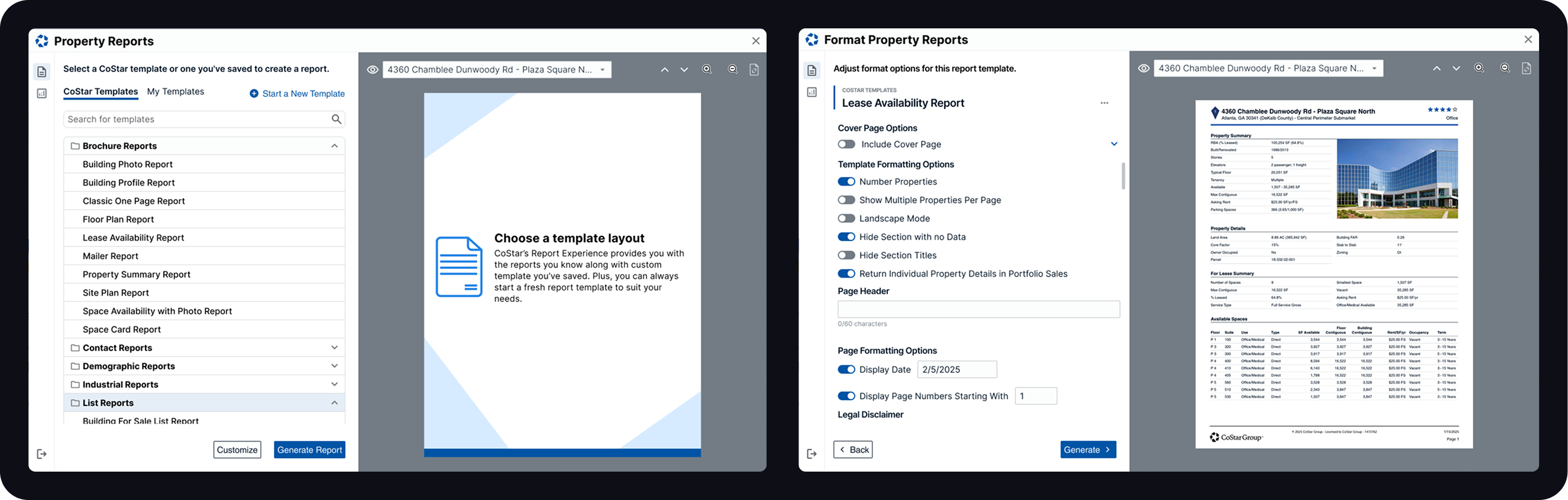The image size is (1568, 500).
Task: Export document icon in Format Property Reports preview
Action: [x=1527, y=68]
